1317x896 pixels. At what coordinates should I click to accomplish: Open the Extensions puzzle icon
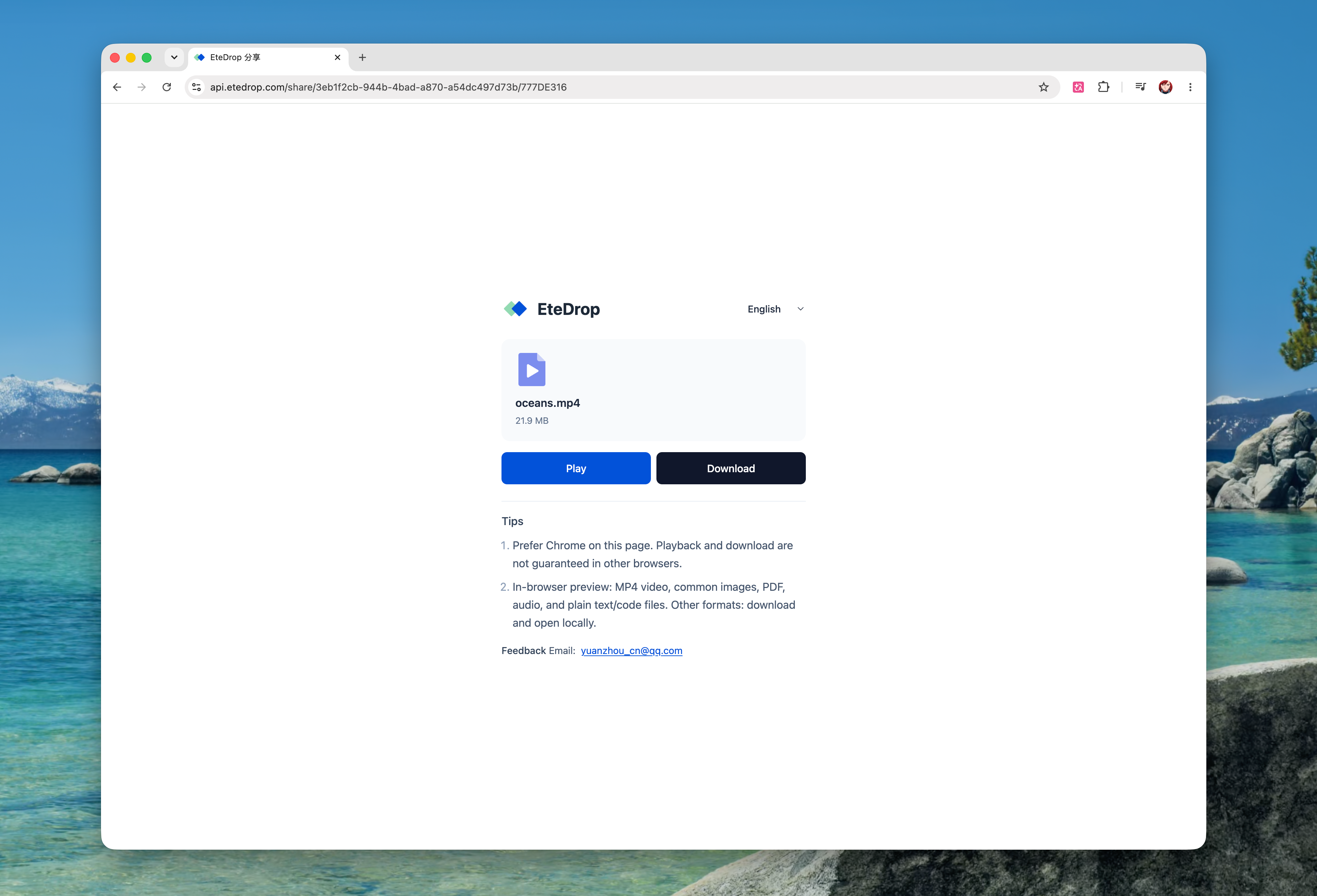click(x=1103, y=87)
